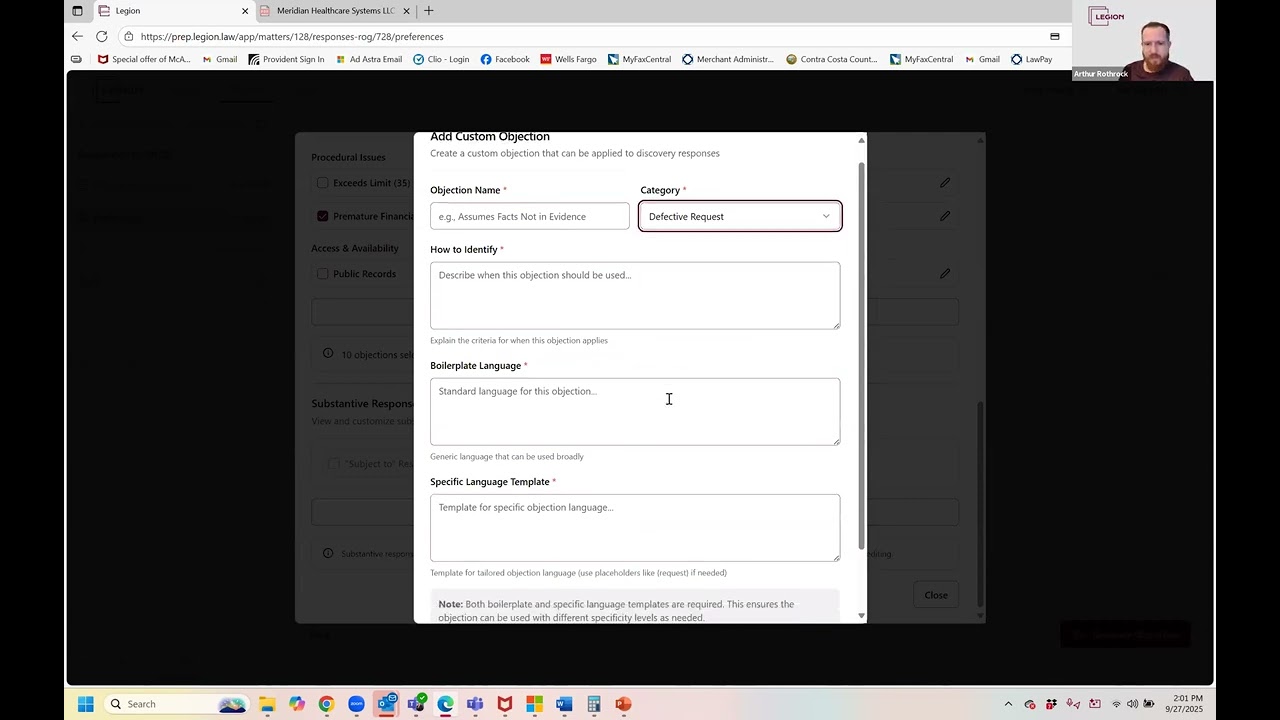Screen dimensions: 1280x720
Task: Edit the Exceeds Limit objection with pencil icon
Action: coord(945,183)
